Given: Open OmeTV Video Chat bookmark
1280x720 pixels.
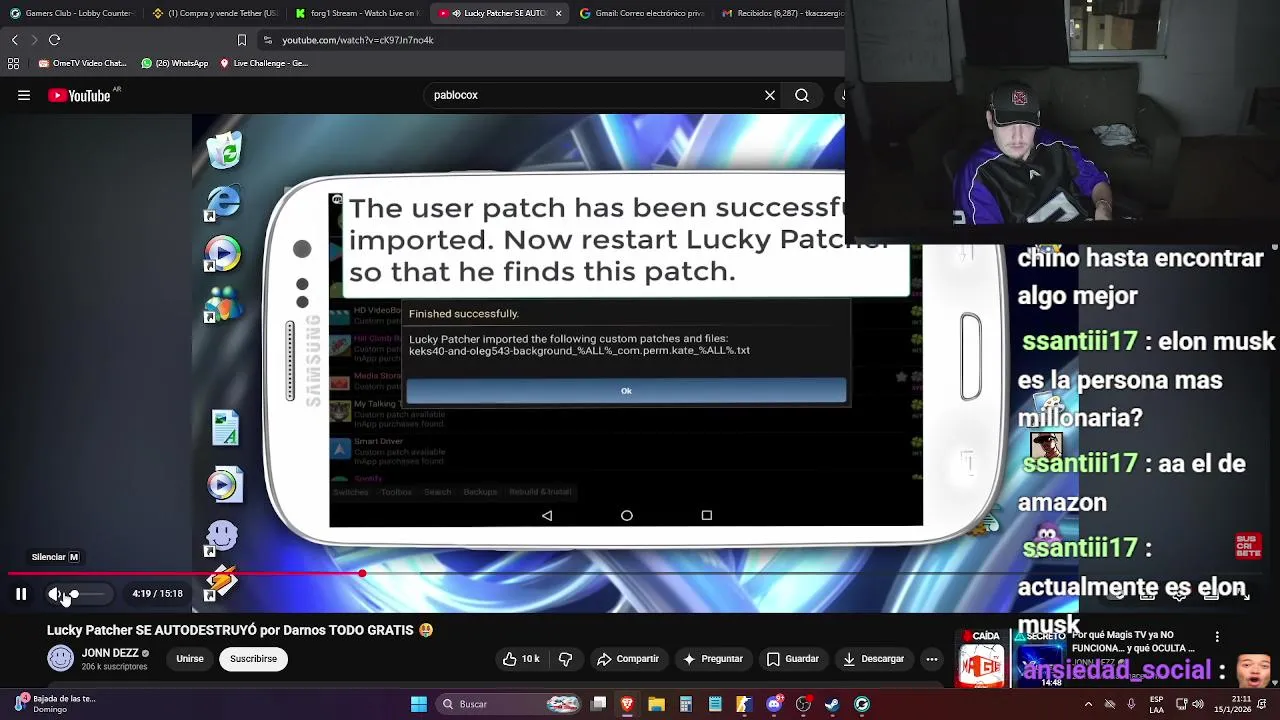Looking at the screenshot, I should 83,63.
